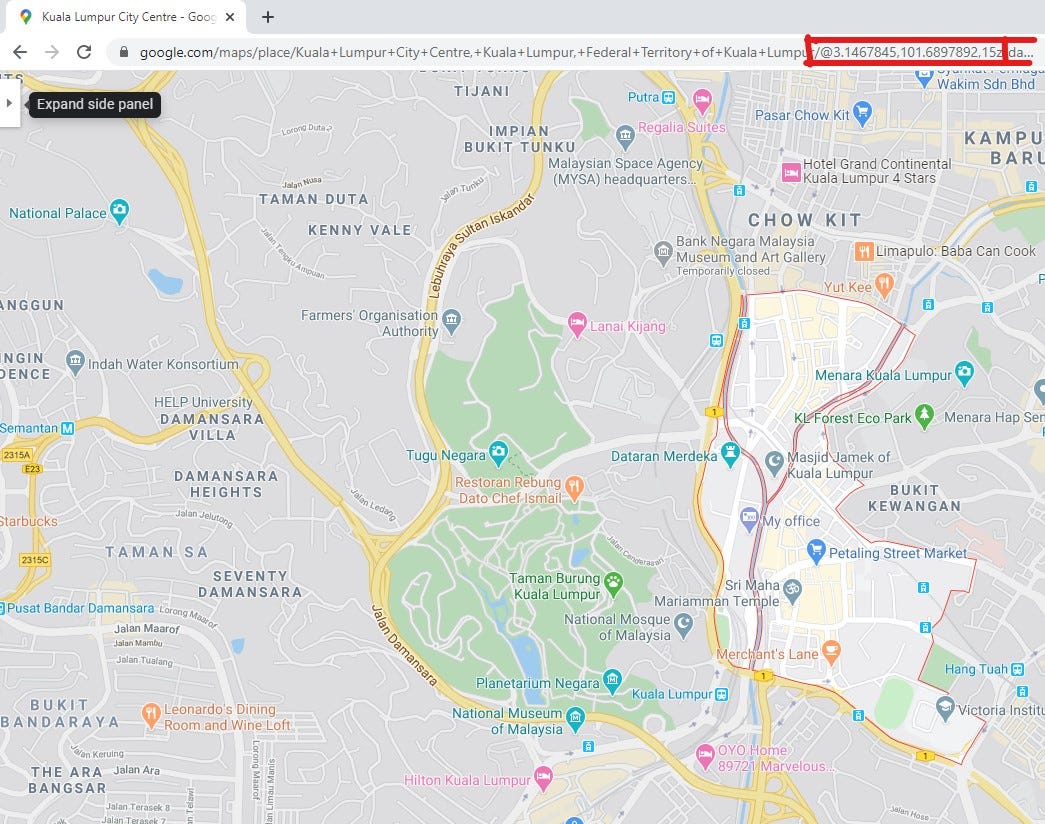Expand the side panel arrow
This screenshot has height=824, width=1045.
(x=9, y=103)
